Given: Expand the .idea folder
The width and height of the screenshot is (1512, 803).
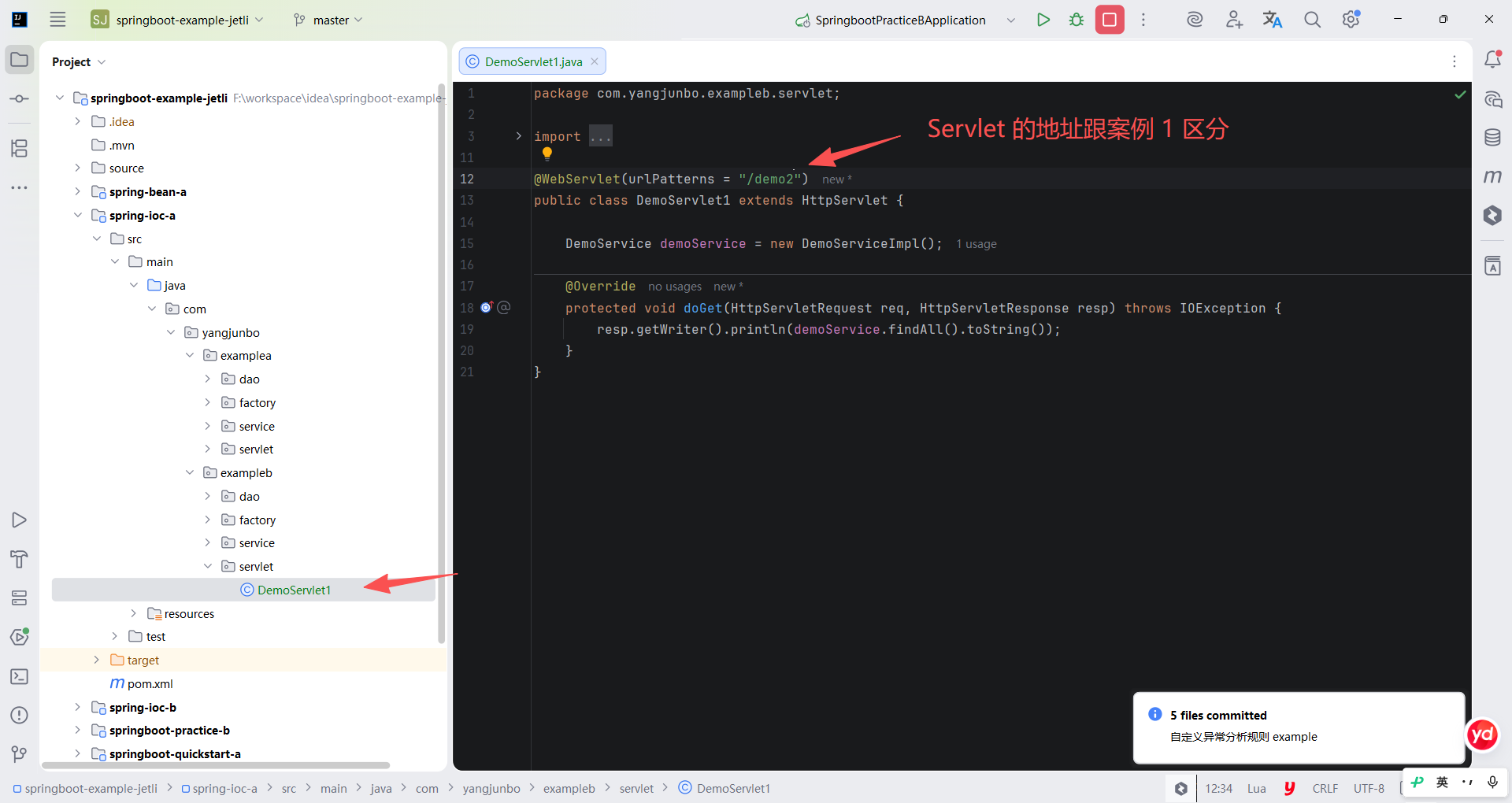Looking at the screenshot, I should click(x=77, y=121).
